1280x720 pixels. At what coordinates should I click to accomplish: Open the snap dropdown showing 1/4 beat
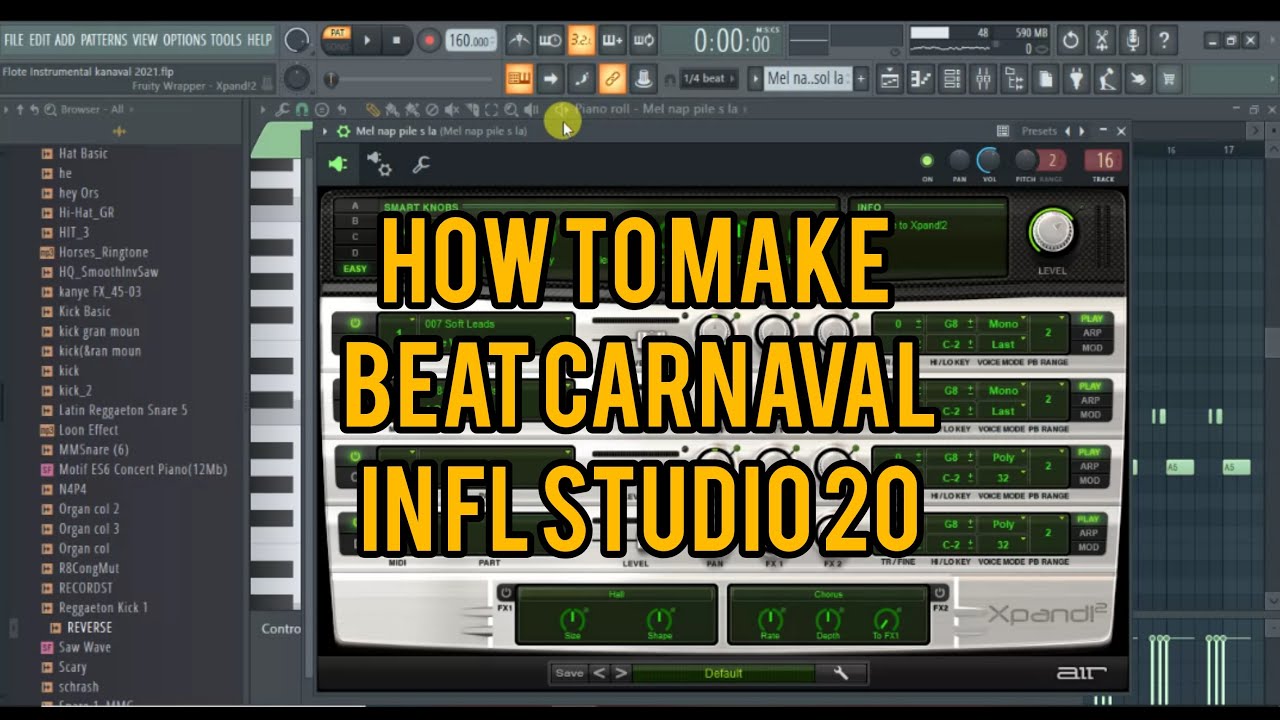709,78
